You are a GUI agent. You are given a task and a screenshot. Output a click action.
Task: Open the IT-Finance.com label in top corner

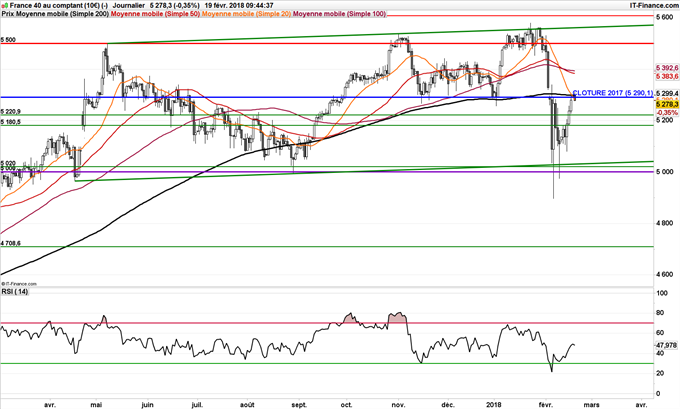point(654,6)
